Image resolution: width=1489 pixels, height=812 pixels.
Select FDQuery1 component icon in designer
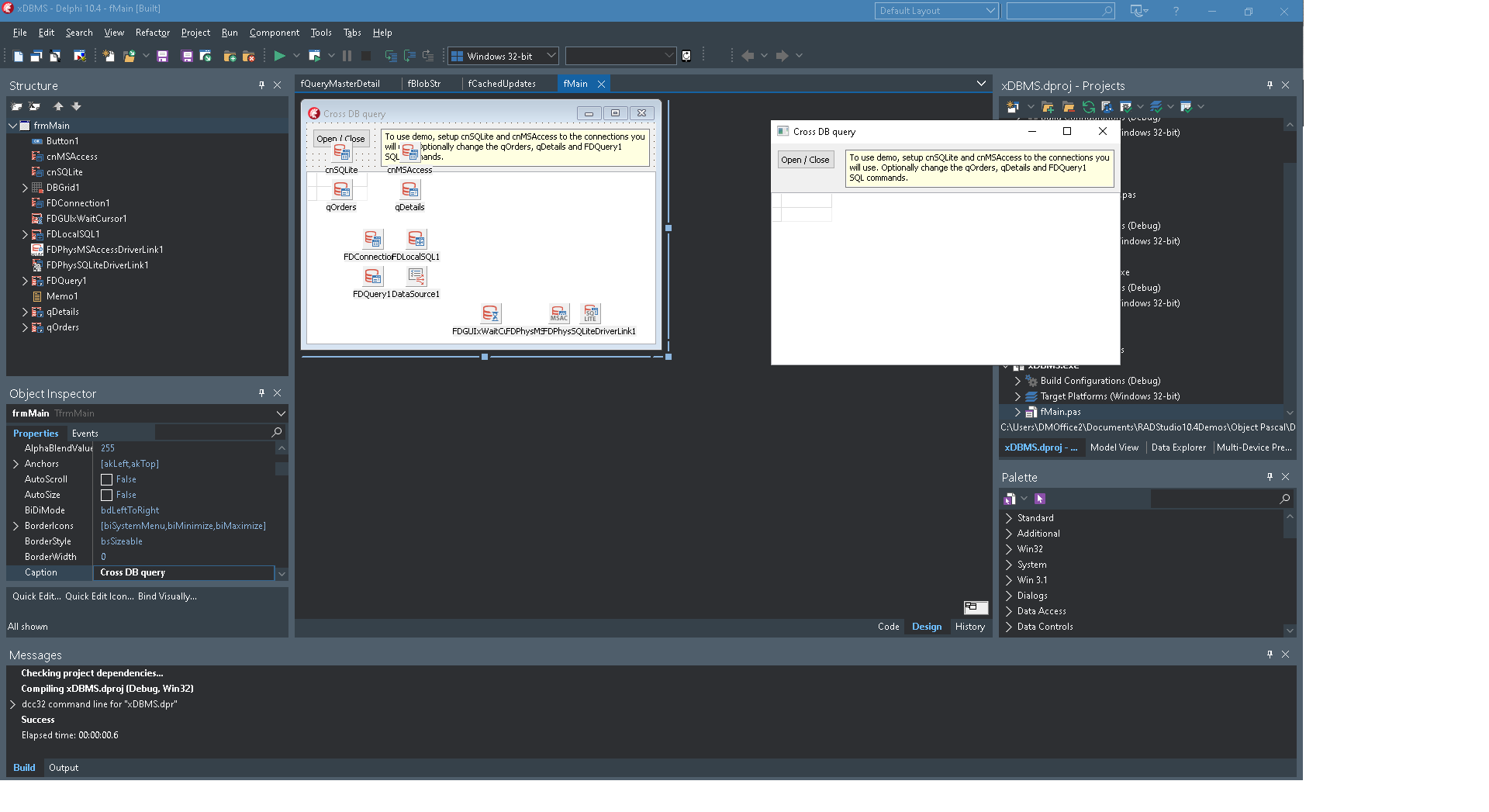click(372, 276)
